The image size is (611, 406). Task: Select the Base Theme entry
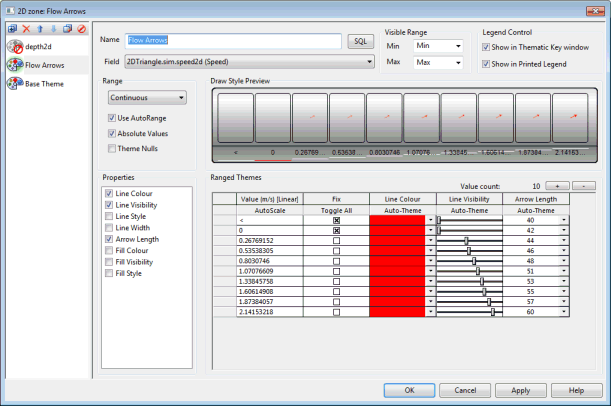coord(45,84)
